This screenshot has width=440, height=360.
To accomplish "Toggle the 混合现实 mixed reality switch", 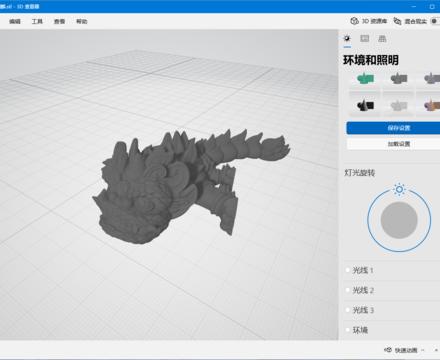I will coord(435,21).
